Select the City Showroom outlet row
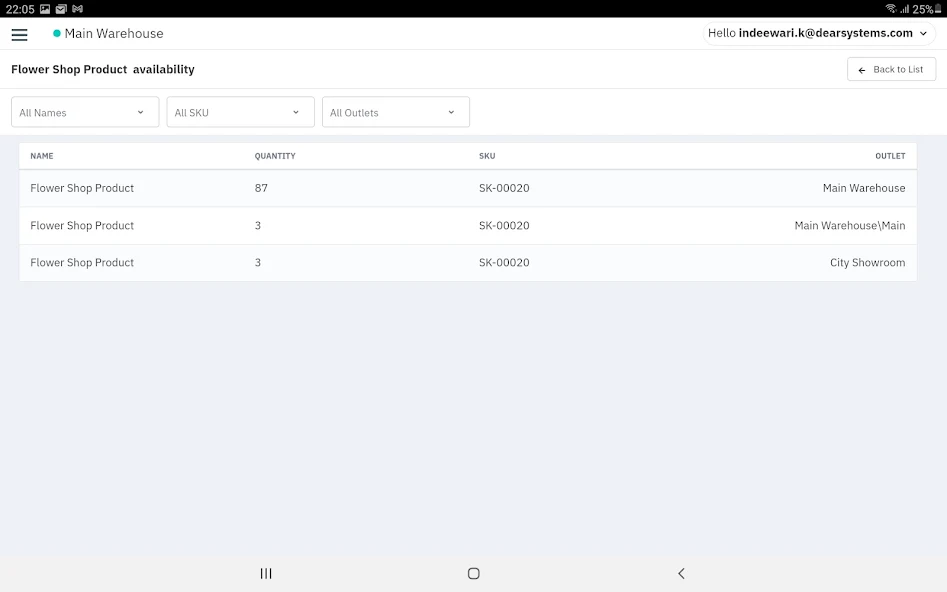The width and height of the screenshot is (947, 592). (468, 262)
